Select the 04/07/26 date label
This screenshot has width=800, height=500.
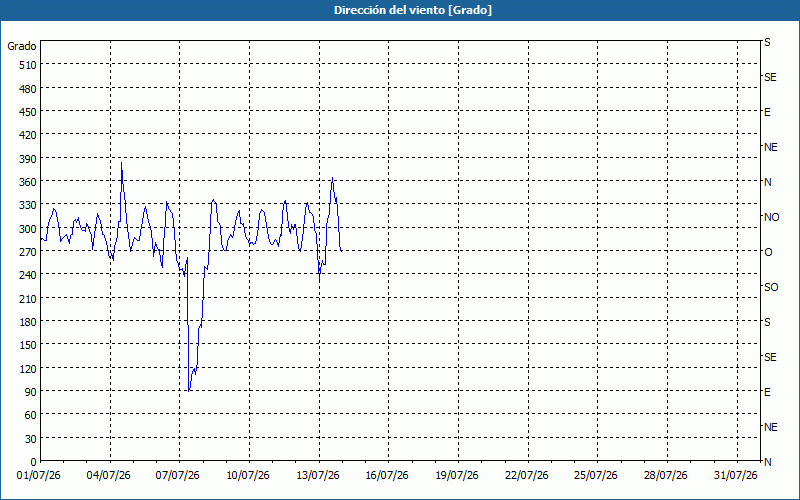[108, 476]
